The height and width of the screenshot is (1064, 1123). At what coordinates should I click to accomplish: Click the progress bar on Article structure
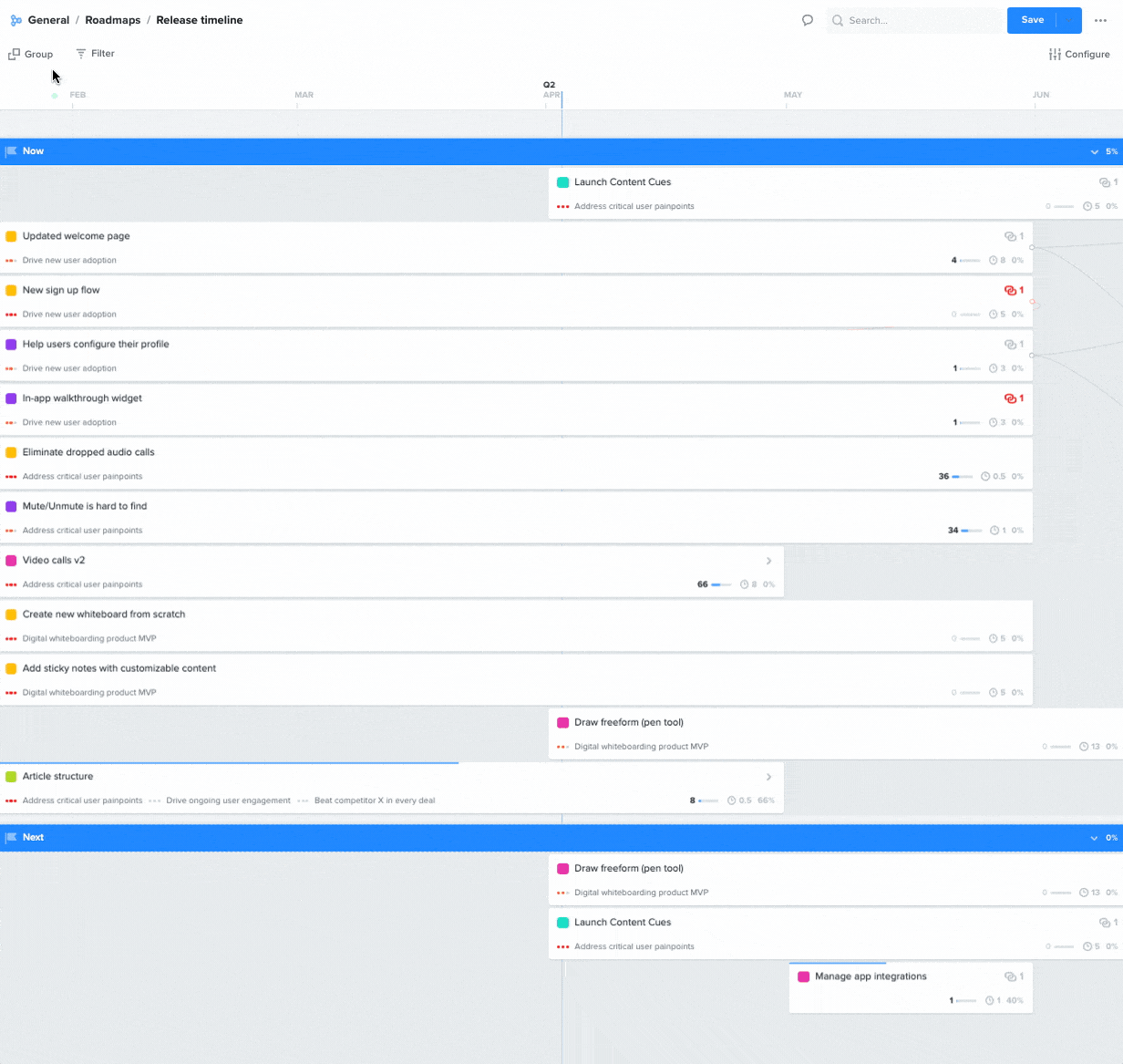tap(708, 801)
